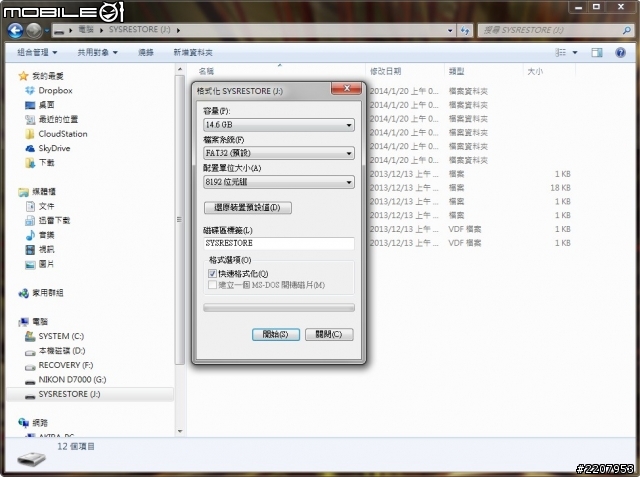Open the 檔案系統 FAT32 dropdown

coord(279,153)
